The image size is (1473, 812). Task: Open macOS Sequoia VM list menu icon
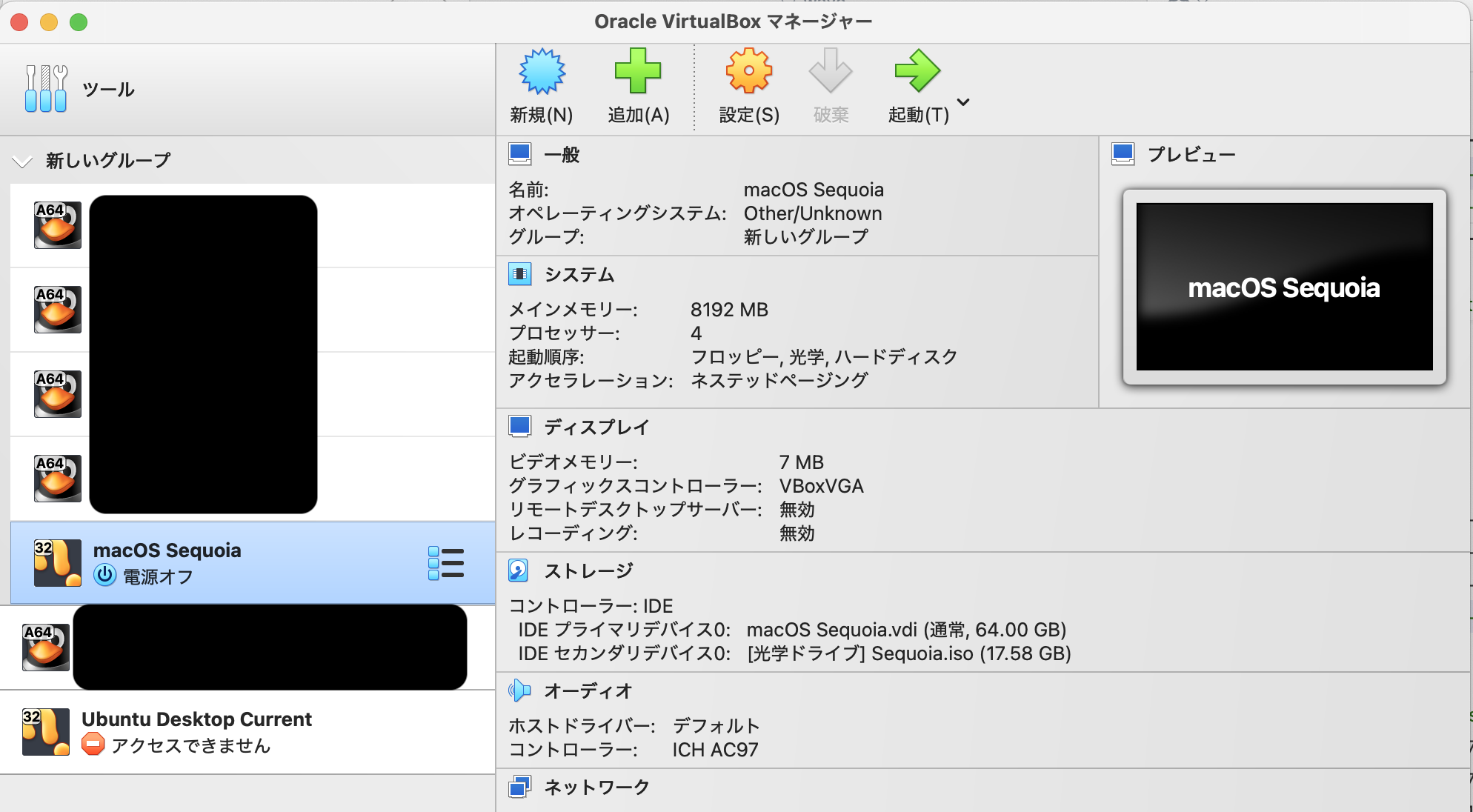446,563
